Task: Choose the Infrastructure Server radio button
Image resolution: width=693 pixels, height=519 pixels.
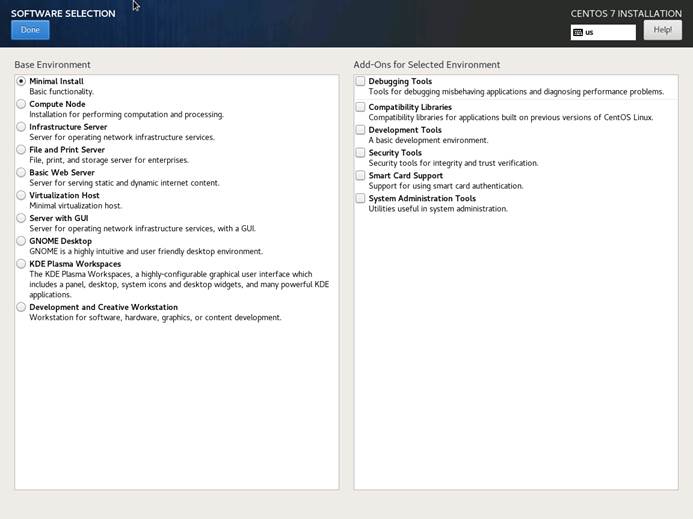Action: [21, 127]
